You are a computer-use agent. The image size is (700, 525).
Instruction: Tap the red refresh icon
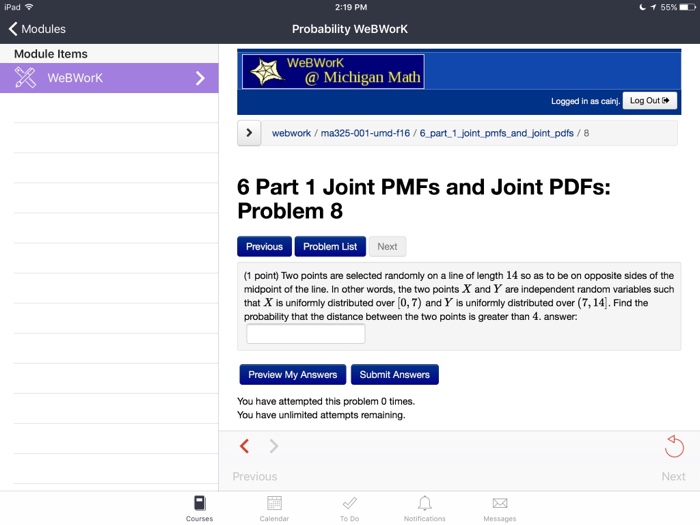674,446
